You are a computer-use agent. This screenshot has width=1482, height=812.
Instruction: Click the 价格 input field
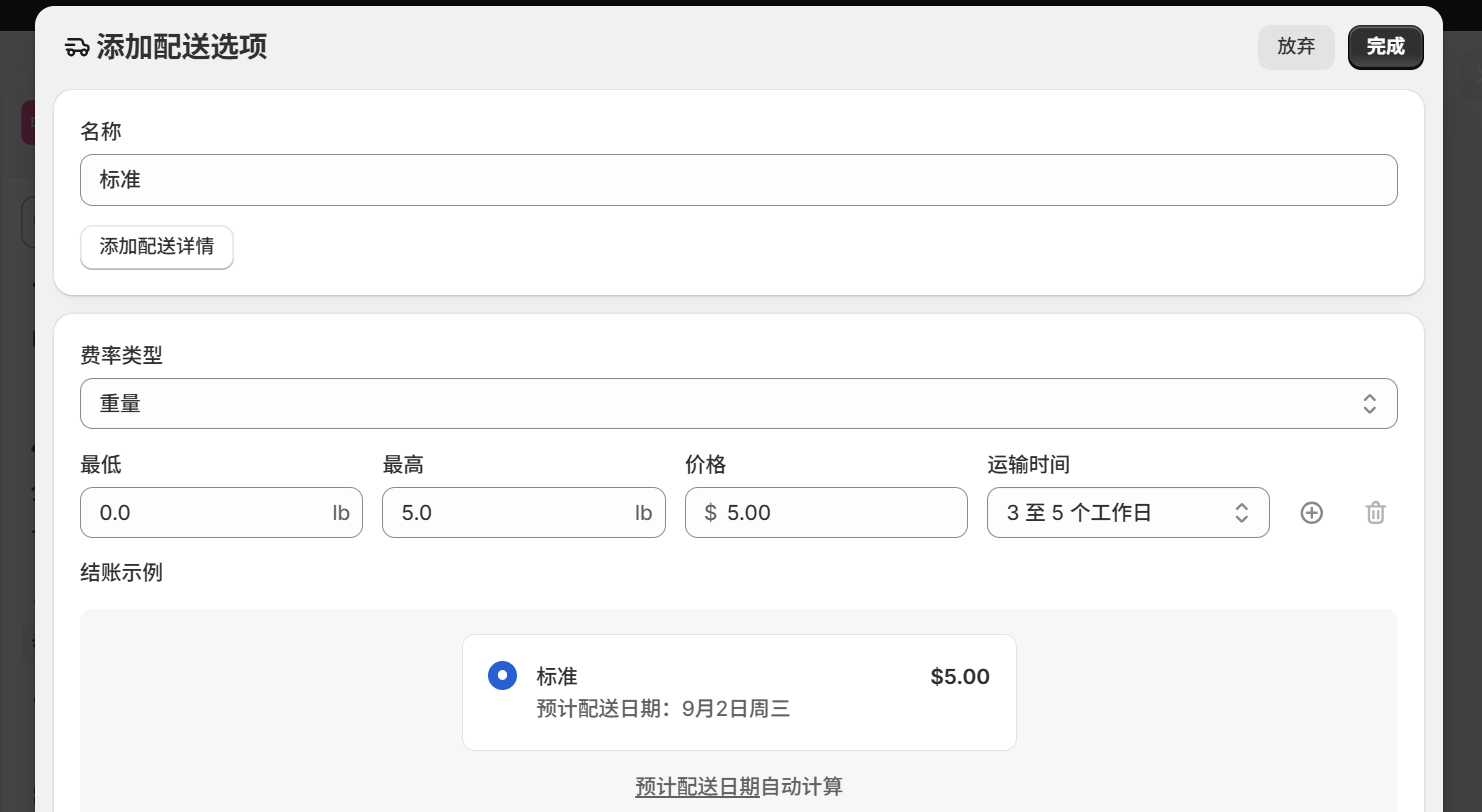[x=826, y=513]
